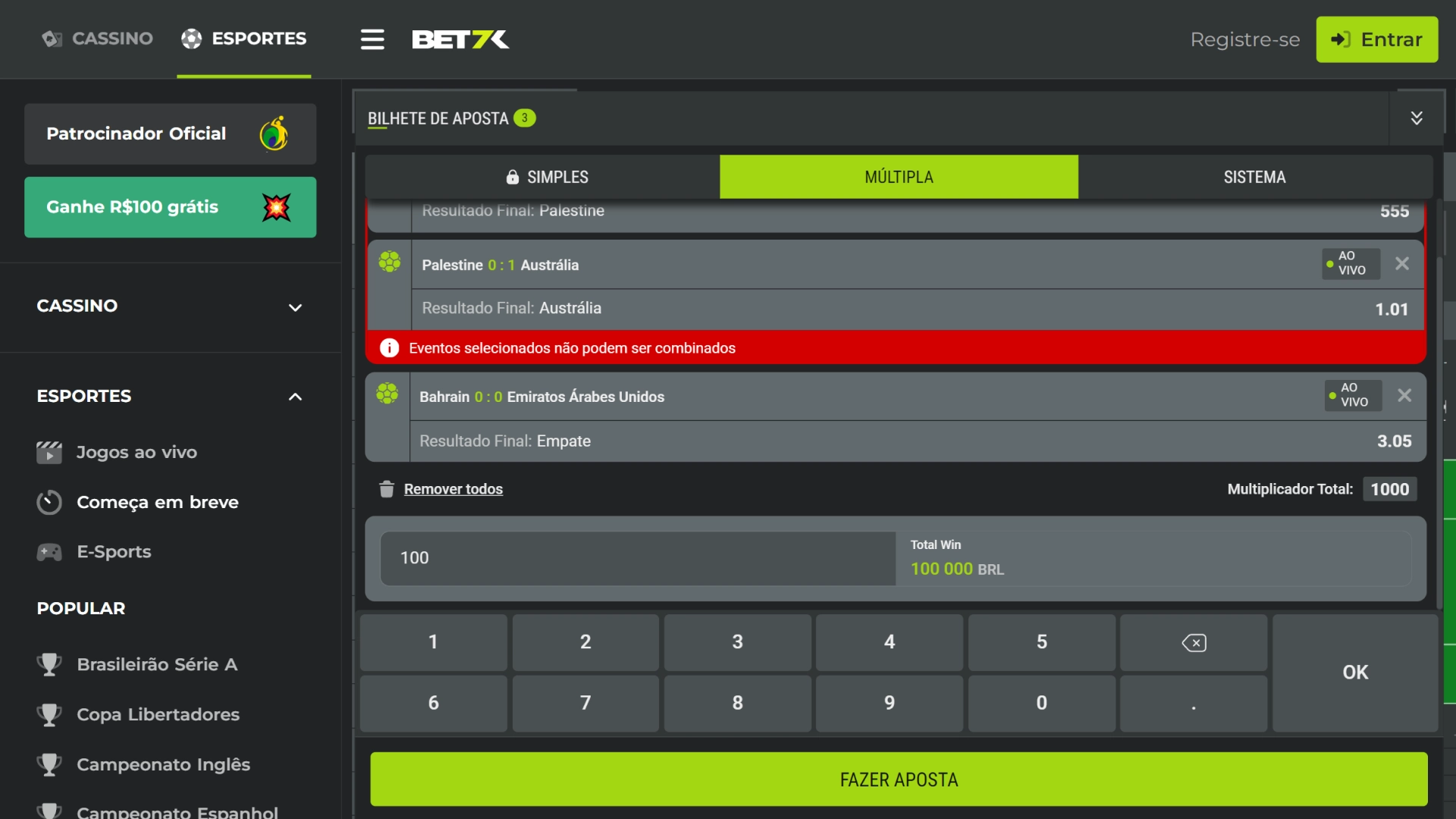Image resolution: width=1456 pixels, height=819 pixels.
Task: Click the AO VIVO badge on Bahrain match
Action: pyautogui.click(x=1353, y=396)
